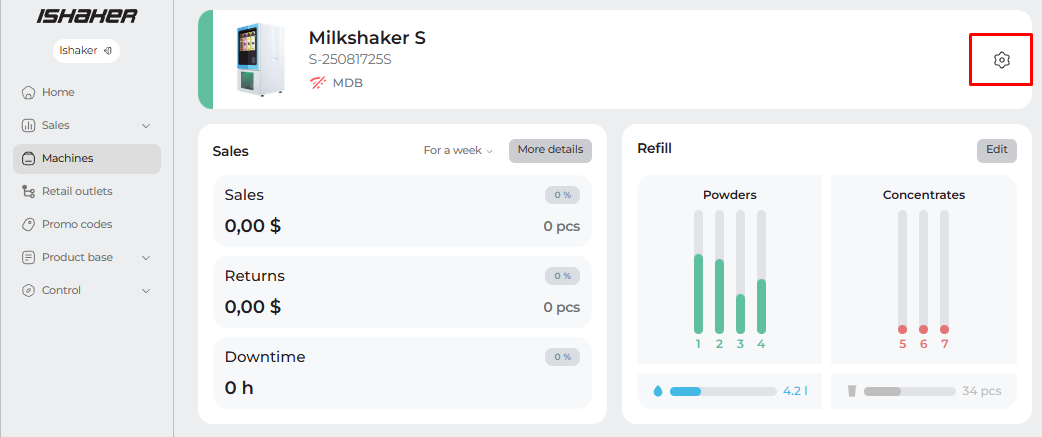The height and width of the screenshot is (437, 1042).
Task: Open the Retail outlets menu item
Action: 77,191
